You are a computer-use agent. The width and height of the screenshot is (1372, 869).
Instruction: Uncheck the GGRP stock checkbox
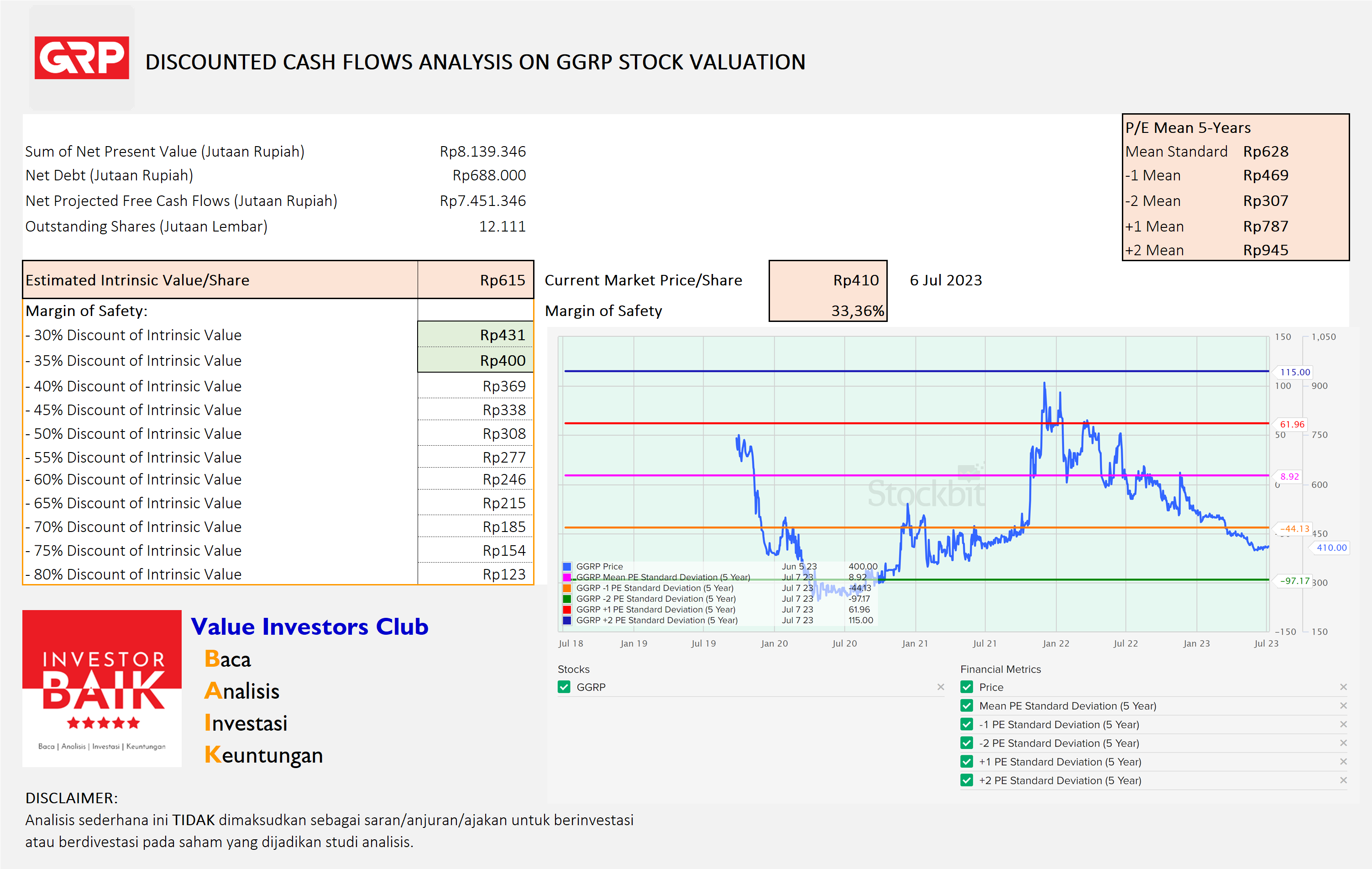[x=564, y=687]
